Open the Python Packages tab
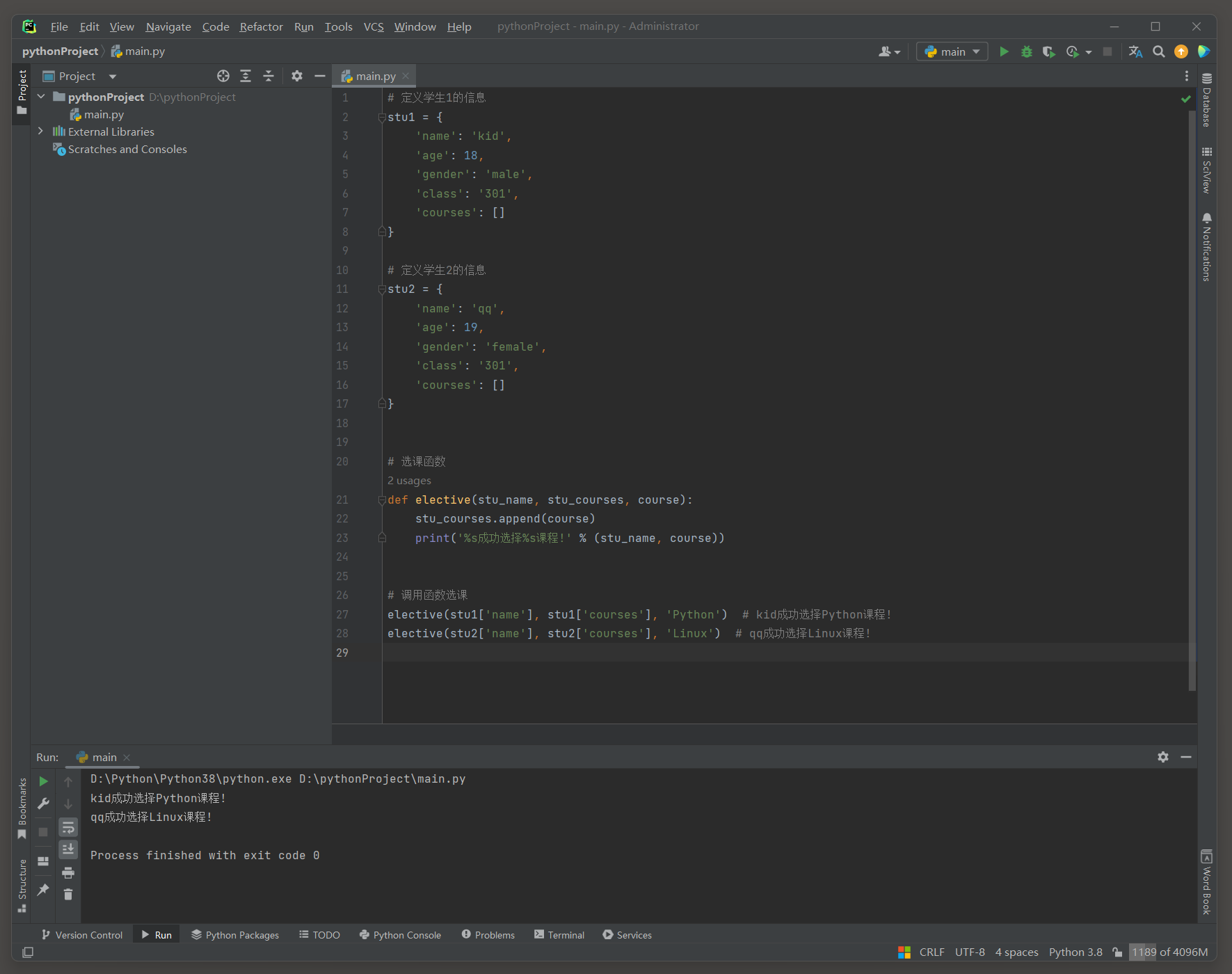 click(235, 934)
